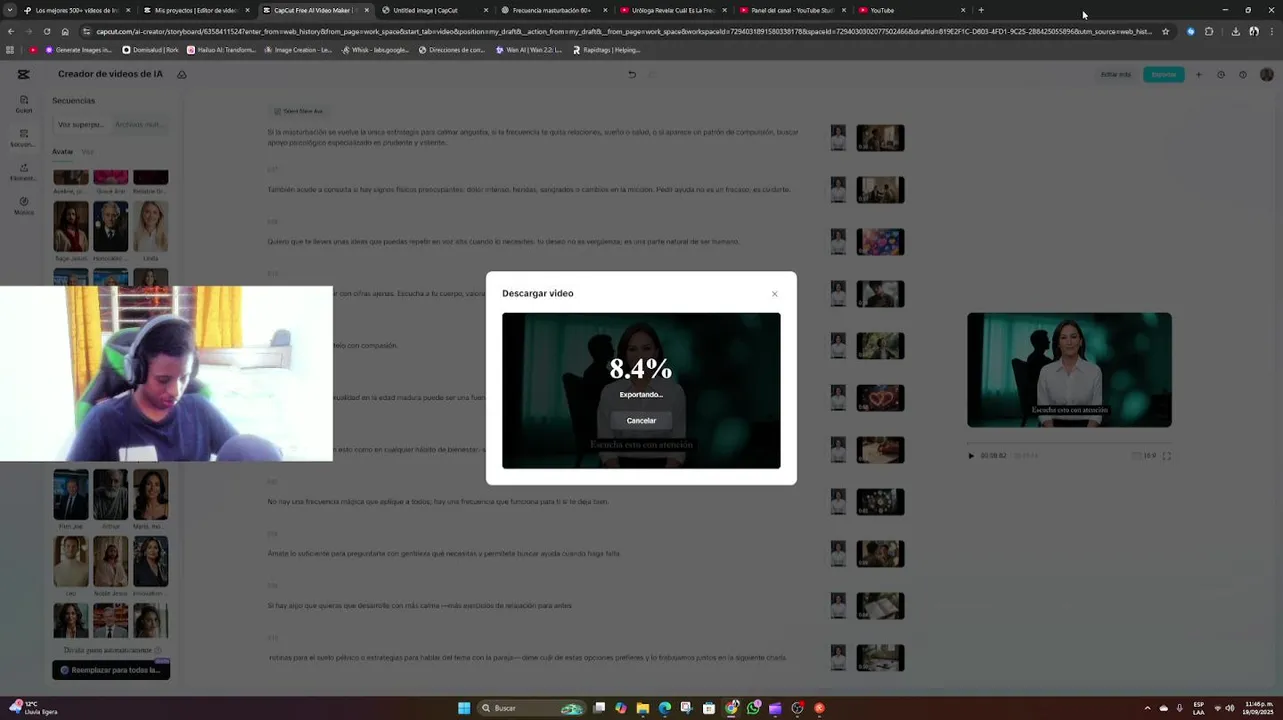Screen dimensions: 1283x720
Task: Play the preview video
Action: (x=971, y=456)
